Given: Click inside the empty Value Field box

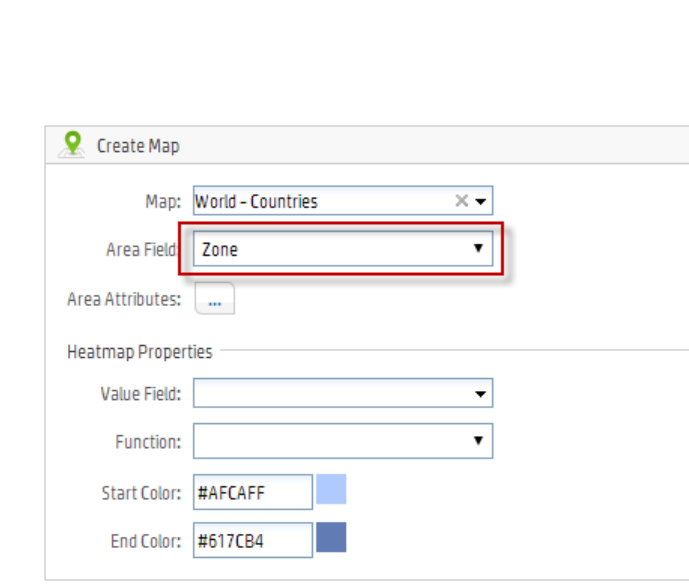Looking at the screenshot, I should click(x=330, y=394).
